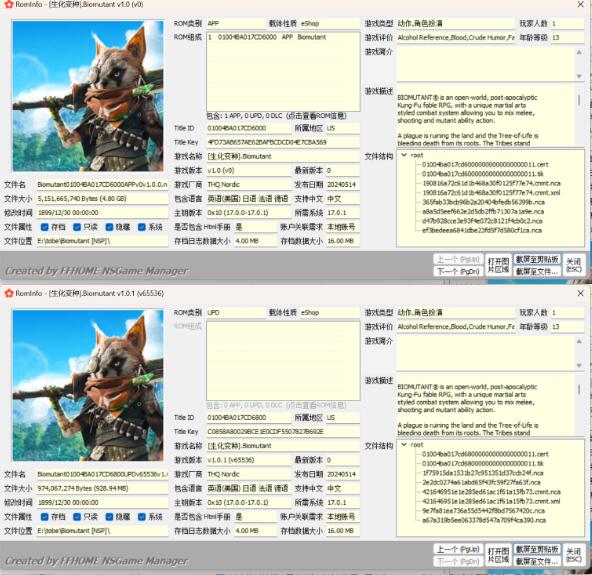Select 01004ba017cd6000...cert file in top tree
The width and height of the screenshot is (592, 575).
(x=485, y=165)
